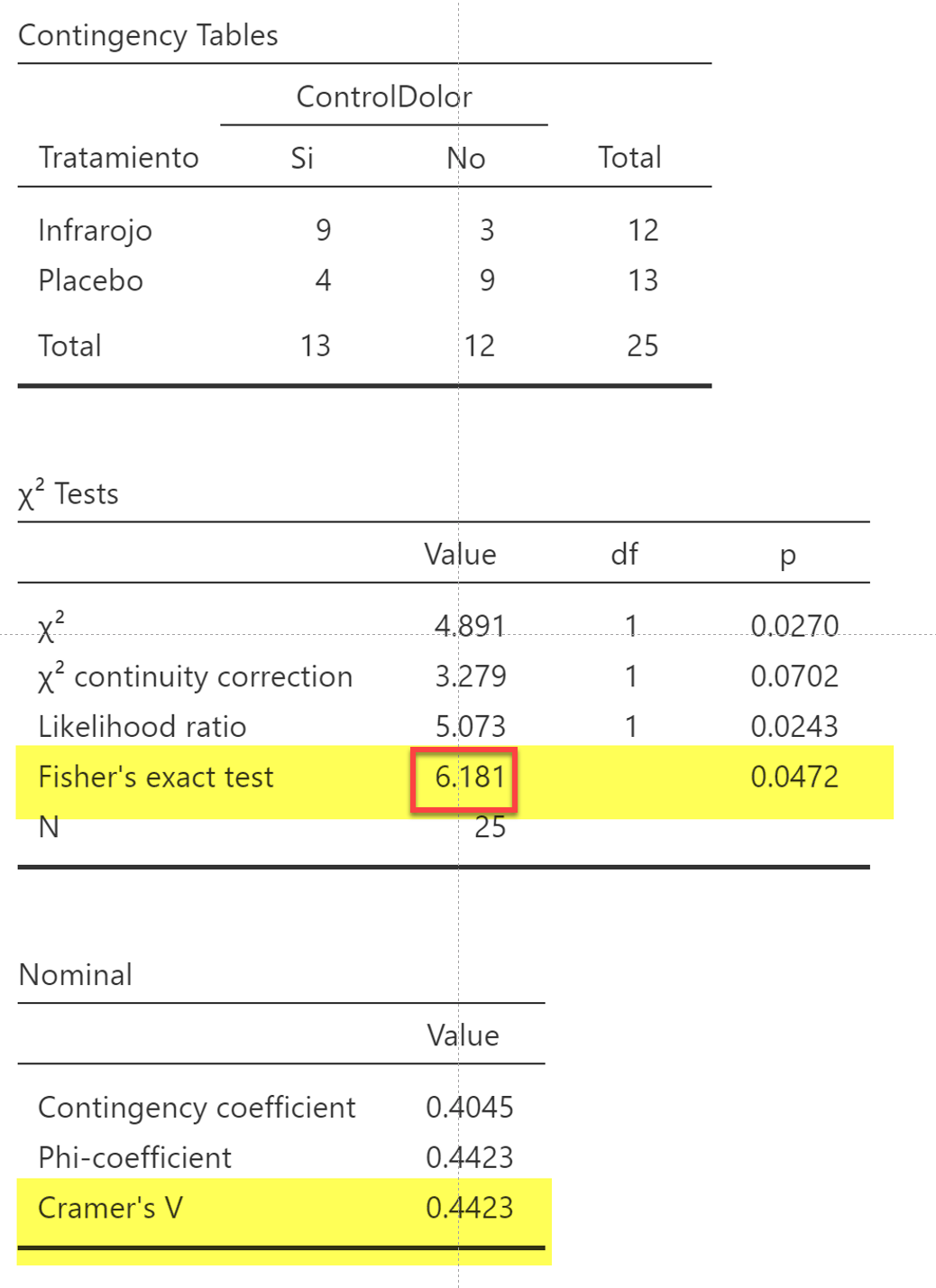
Task: Click the Tratamiento row header
Action: (118, 158)
